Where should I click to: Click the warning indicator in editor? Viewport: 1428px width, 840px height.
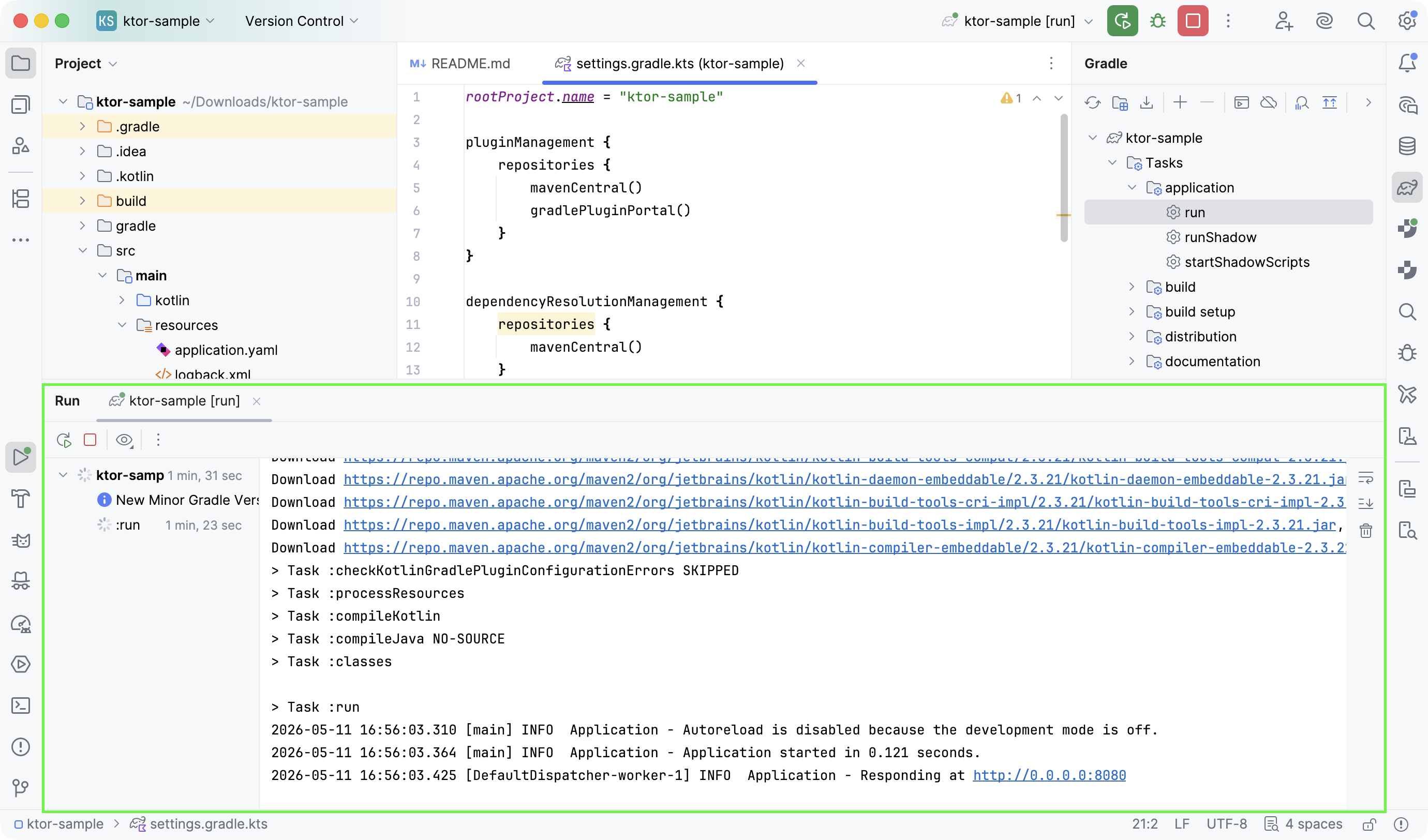coord(1011,98)
